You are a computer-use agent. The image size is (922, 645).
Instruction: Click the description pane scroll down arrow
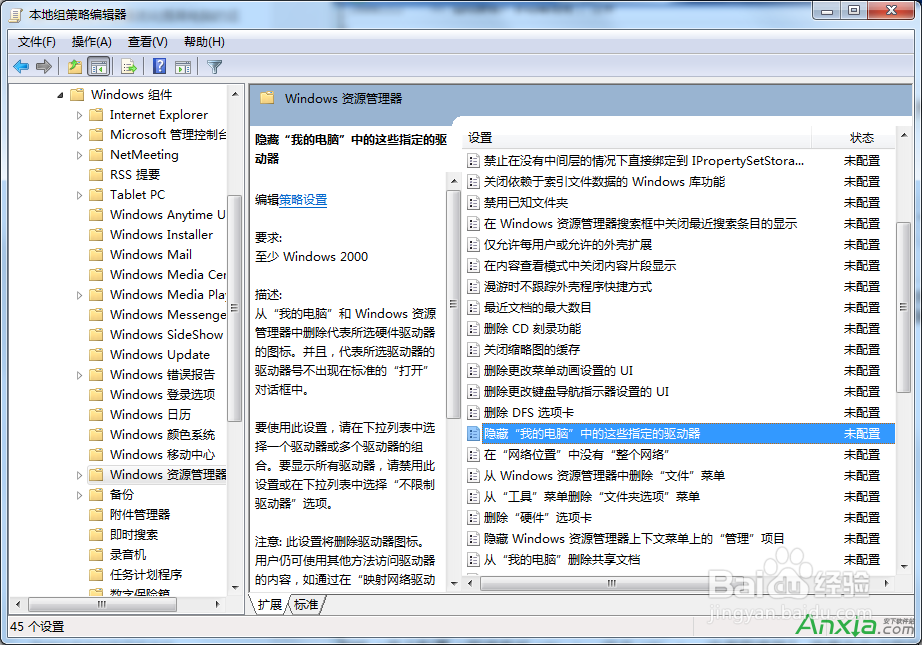[454, 583]
